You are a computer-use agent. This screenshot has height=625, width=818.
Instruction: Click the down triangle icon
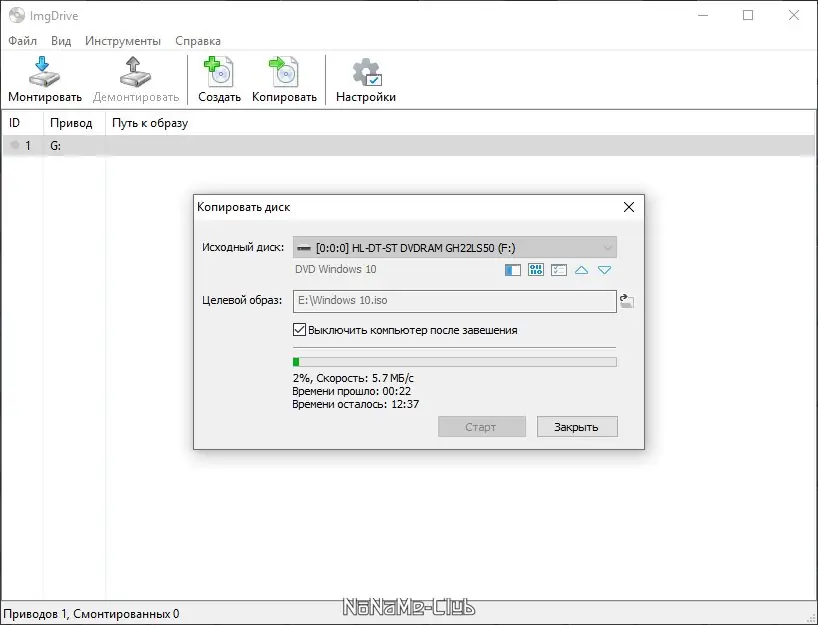click(x=604, y=270)
